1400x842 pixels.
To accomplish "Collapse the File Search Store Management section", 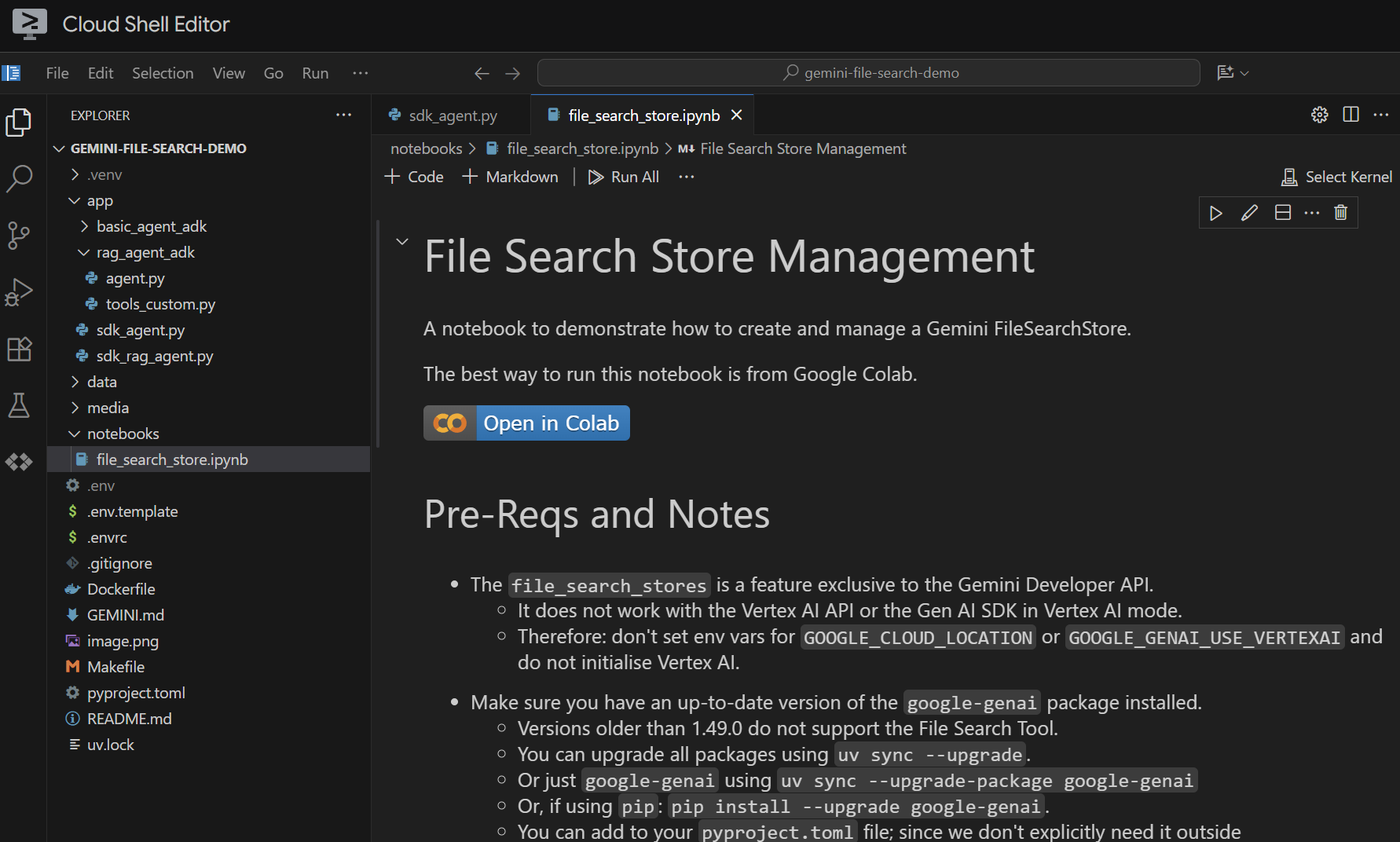I will 402,242.
